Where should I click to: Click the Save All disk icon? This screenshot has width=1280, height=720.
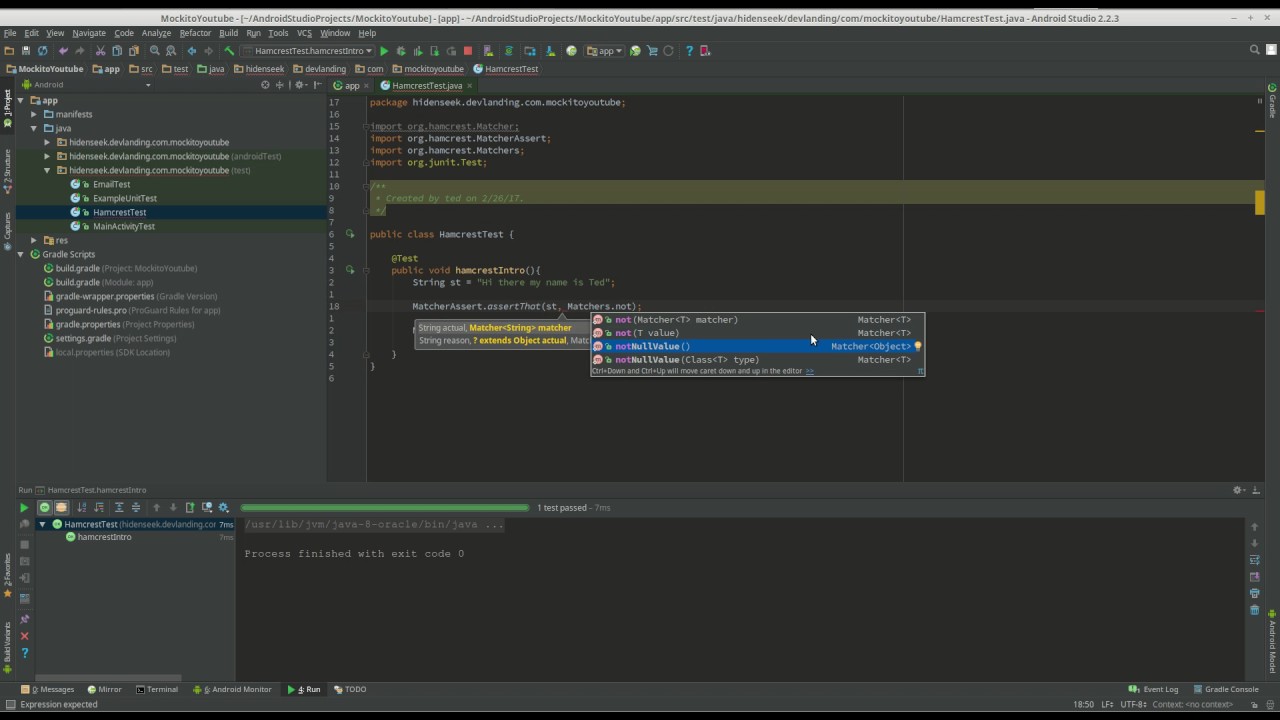tap(26, 51)
